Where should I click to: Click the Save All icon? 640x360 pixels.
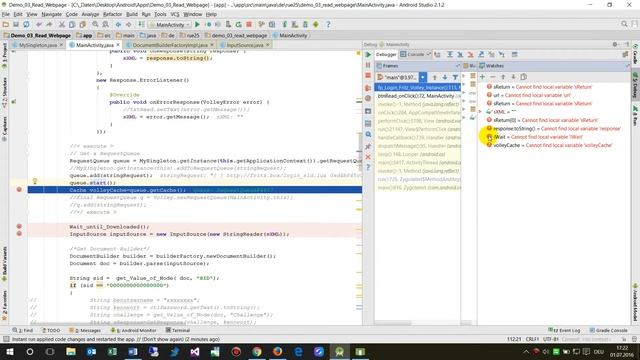click(x=16, y=24)
